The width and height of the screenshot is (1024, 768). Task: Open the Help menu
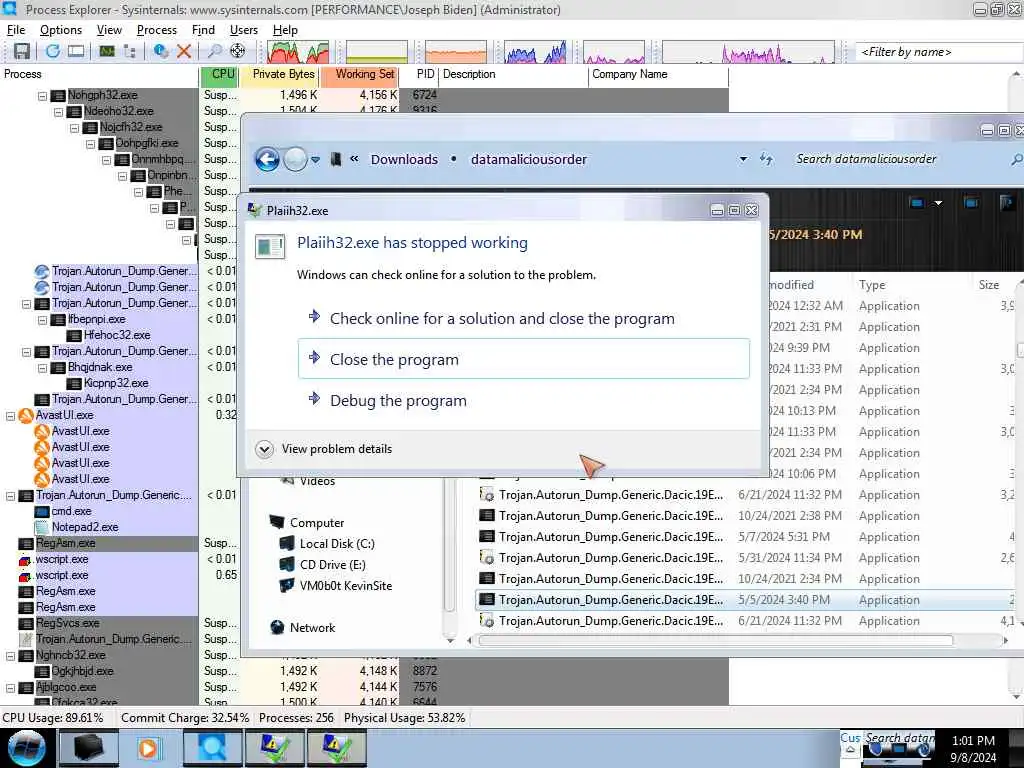coord(285,30)
